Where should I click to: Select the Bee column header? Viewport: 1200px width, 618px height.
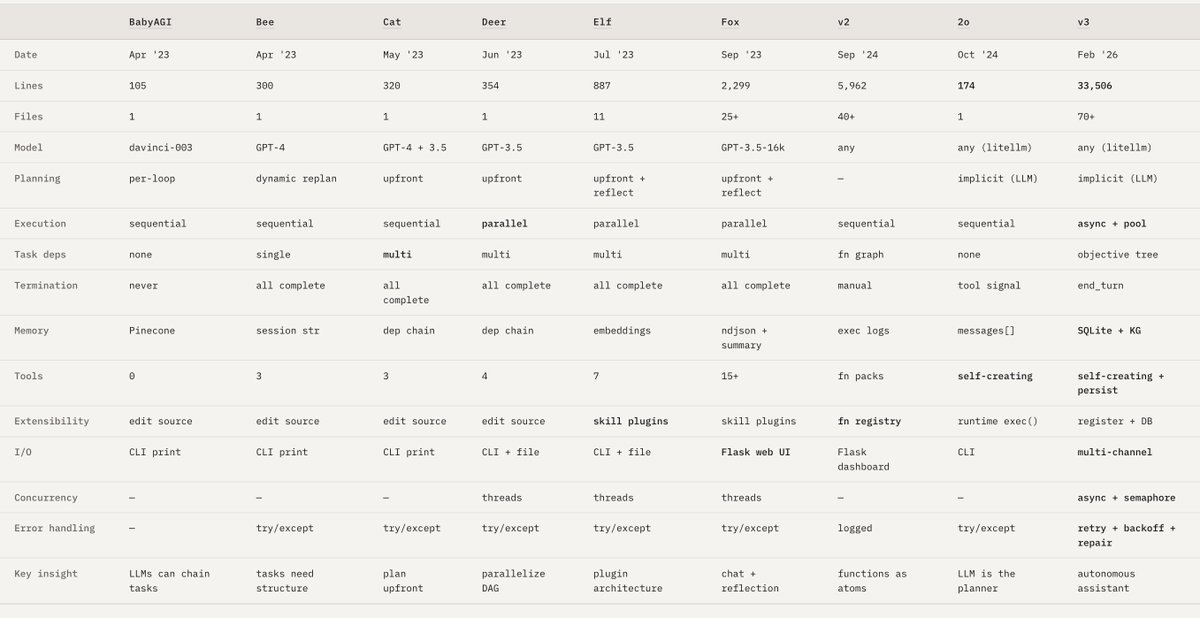click(x=265, y=22)
